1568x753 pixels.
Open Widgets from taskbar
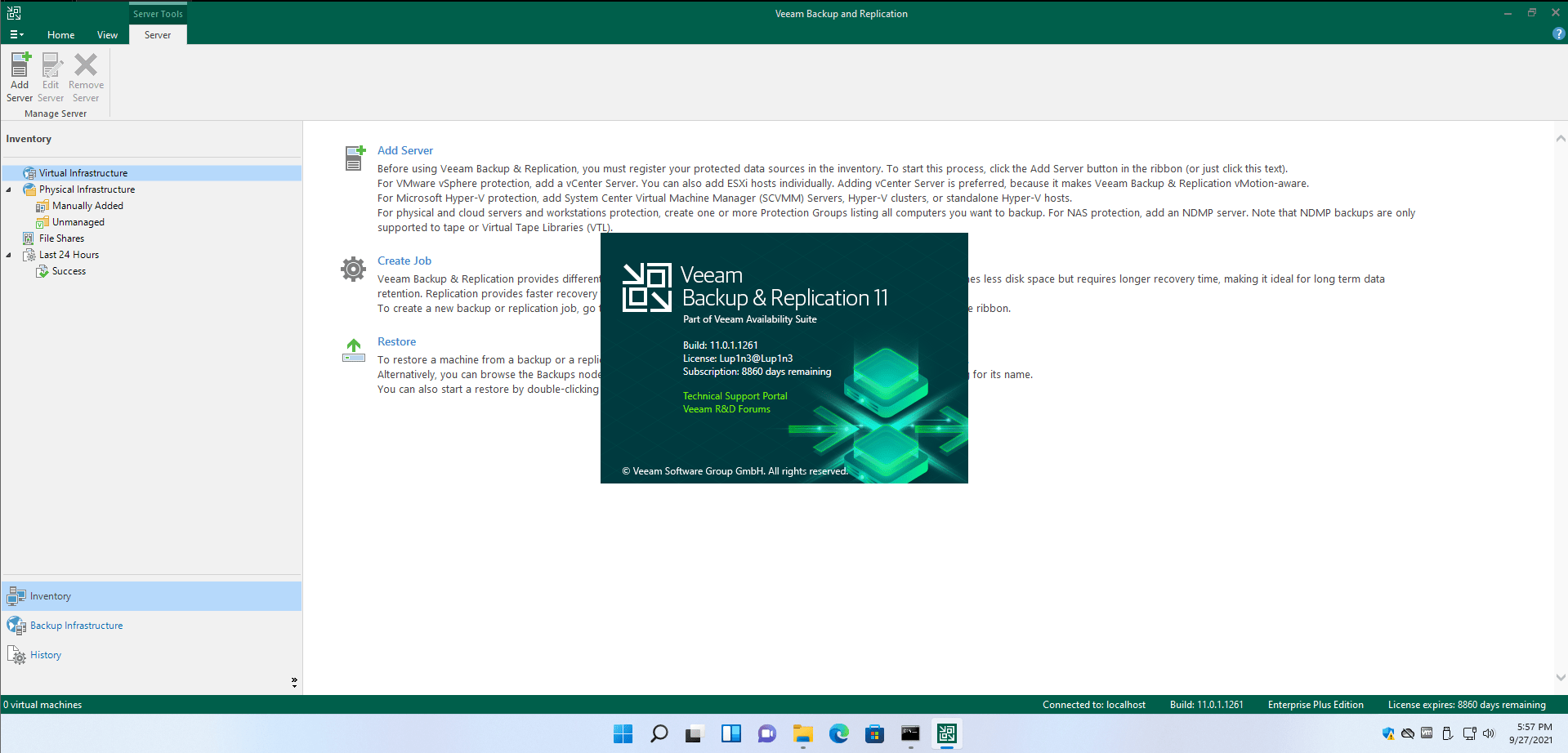(730, 733)
